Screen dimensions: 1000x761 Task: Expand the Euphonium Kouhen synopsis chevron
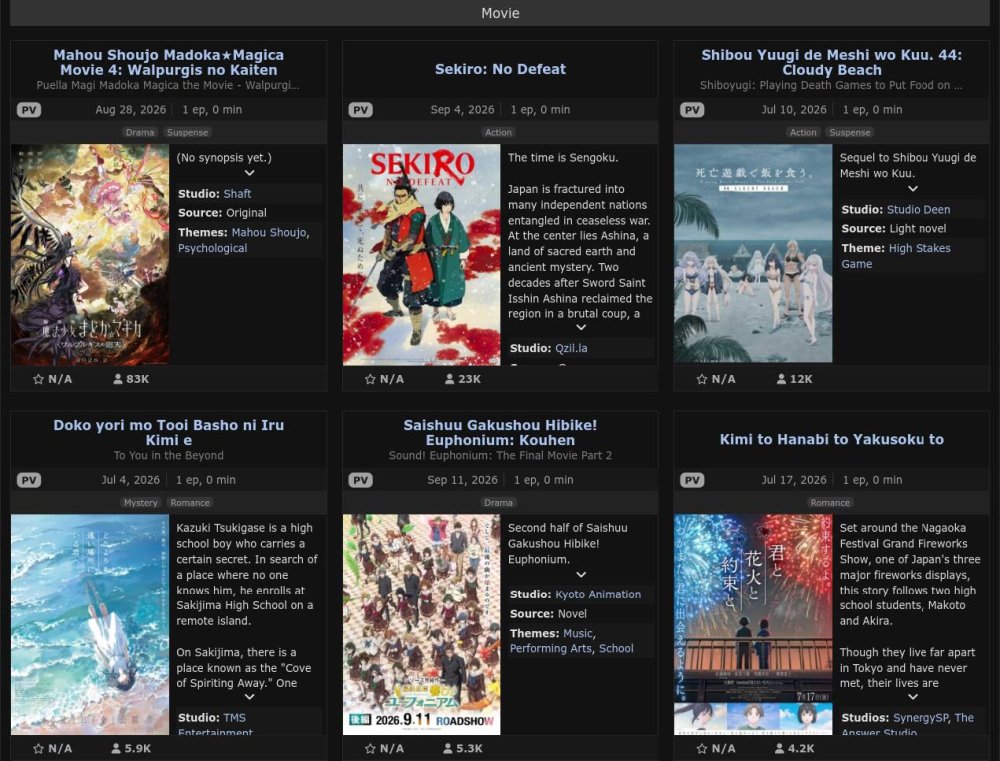tap(581, 575)
